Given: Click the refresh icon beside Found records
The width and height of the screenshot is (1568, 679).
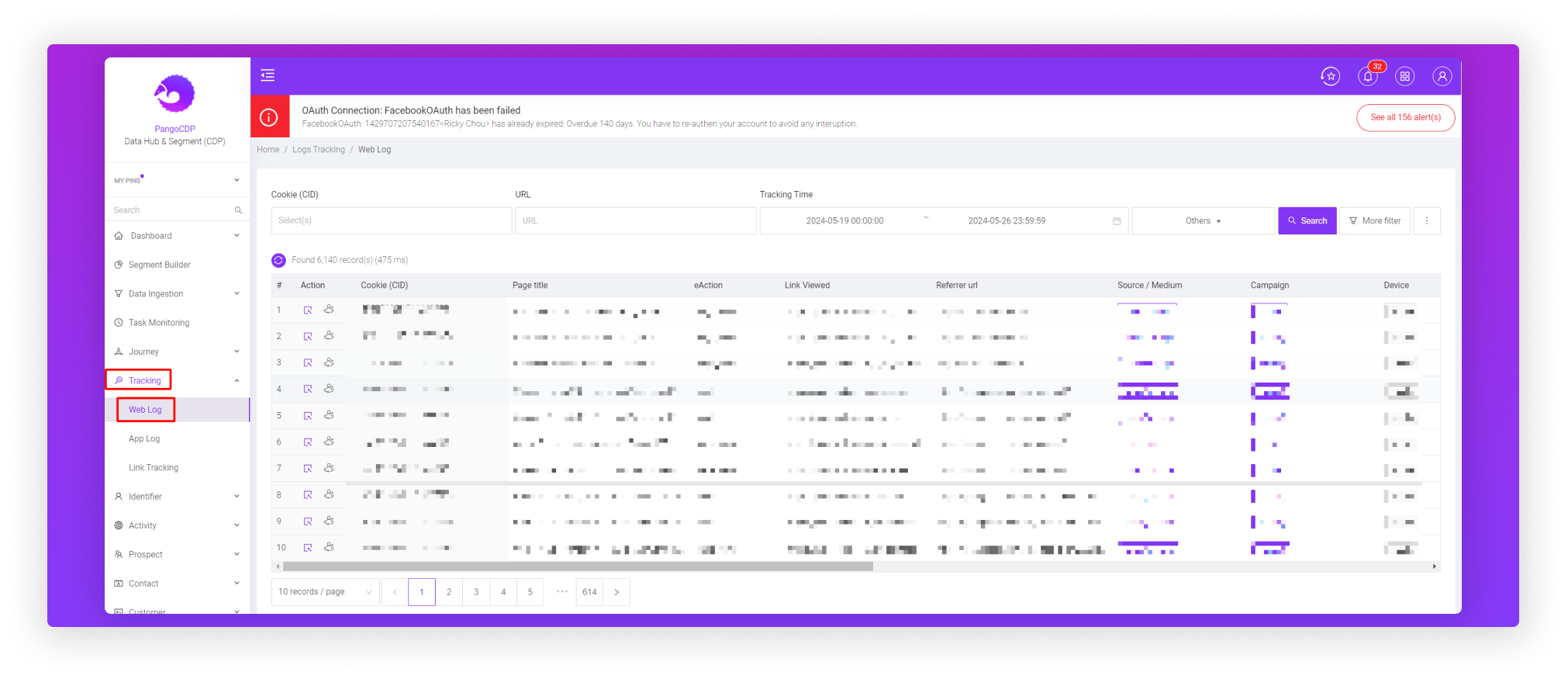Looking at the screenshot, I should pos(278,260).
